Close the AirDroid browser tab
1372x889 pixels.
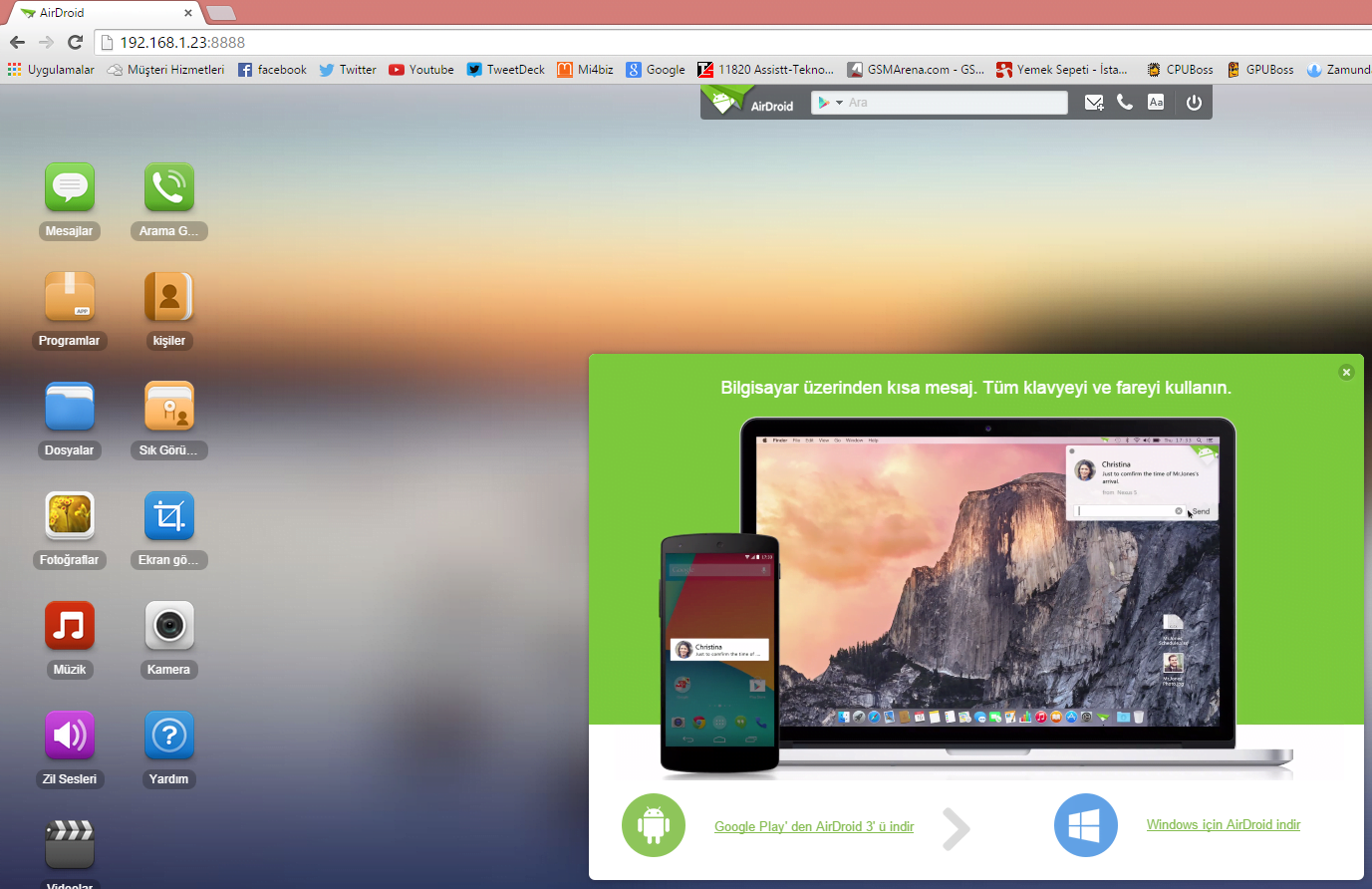[x=188, y=13]
